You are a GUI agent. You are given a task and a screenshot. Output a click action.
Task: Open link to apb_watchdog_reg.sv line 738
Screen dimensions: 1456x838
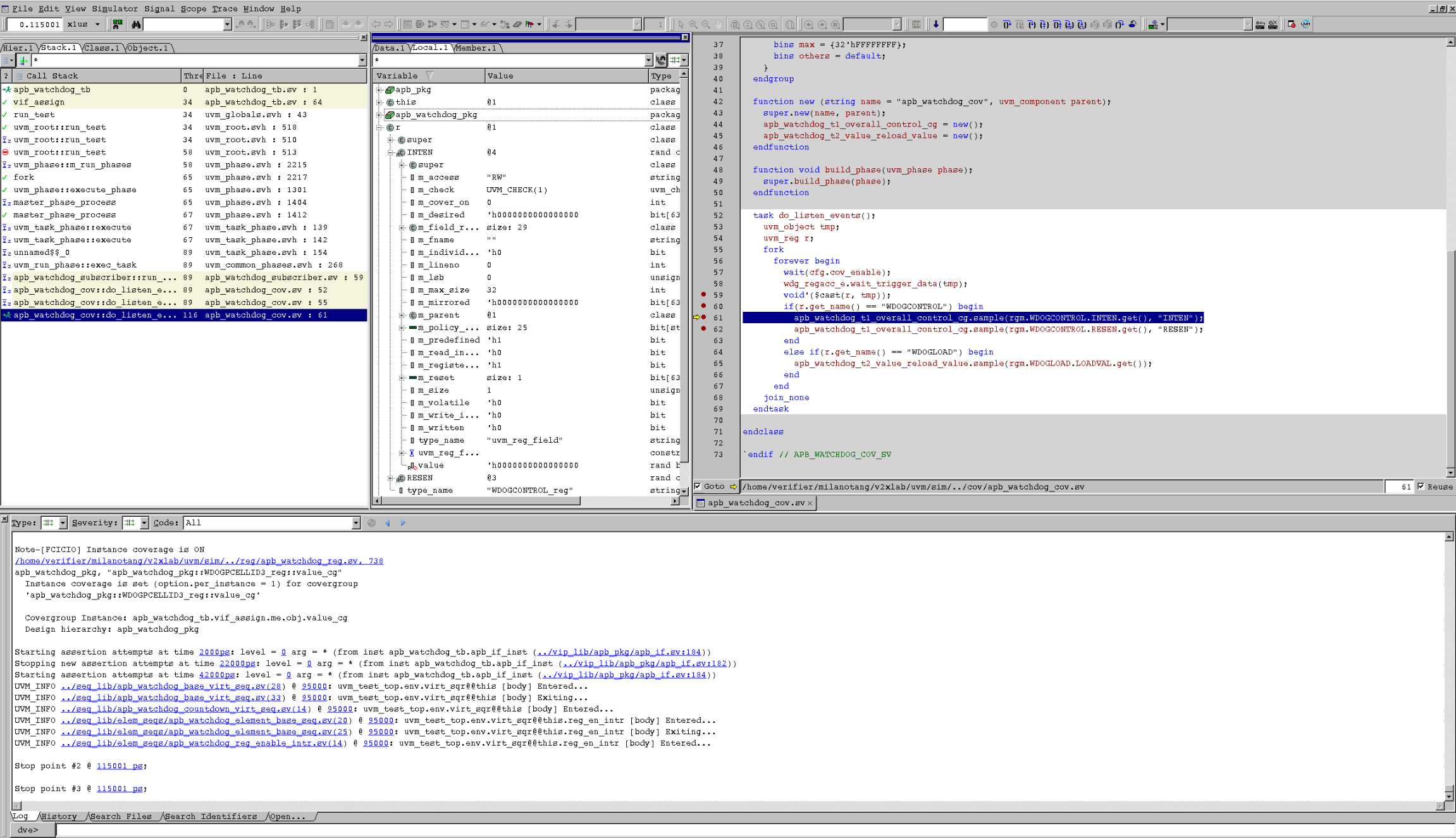[x=199, y=561]
